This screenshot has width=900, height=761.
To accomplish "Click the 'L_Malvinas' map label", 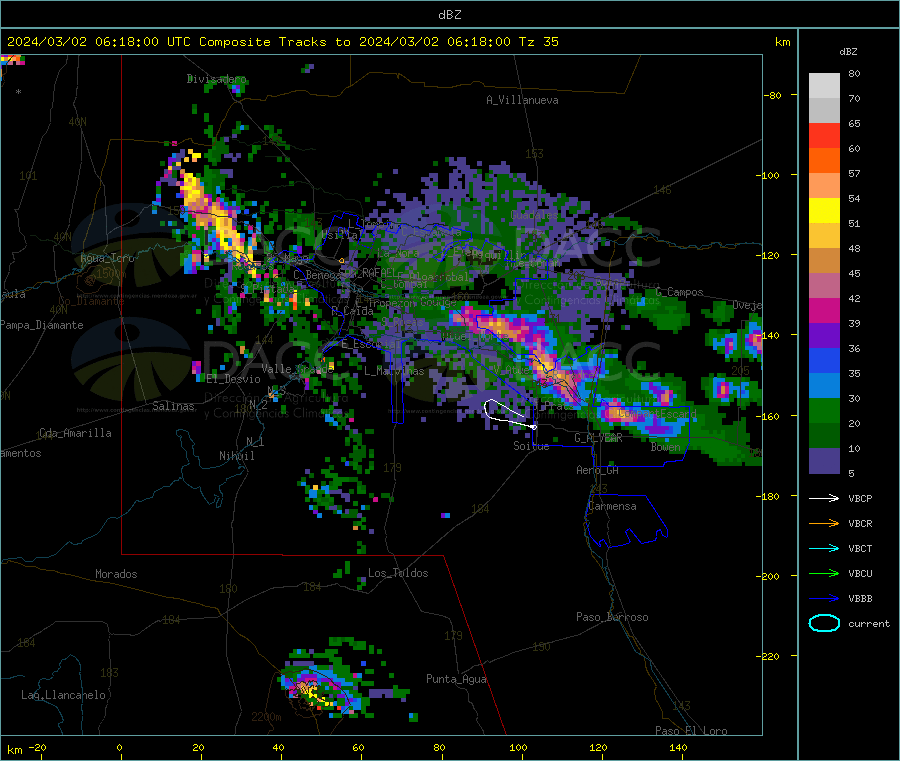I will tap(394, 371).
